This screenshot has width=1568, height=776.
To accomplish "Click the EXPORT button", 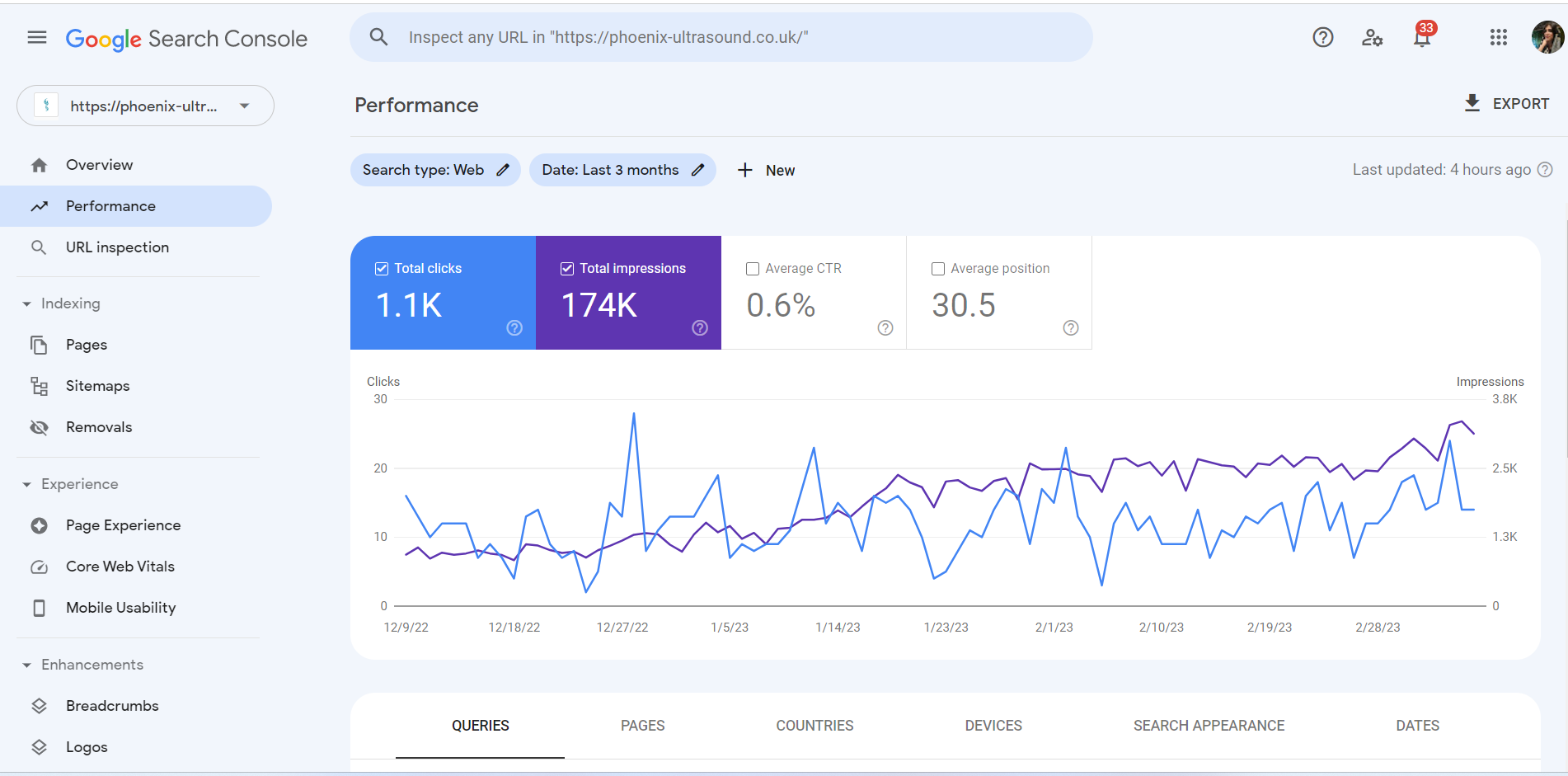I will (1507, 103).
